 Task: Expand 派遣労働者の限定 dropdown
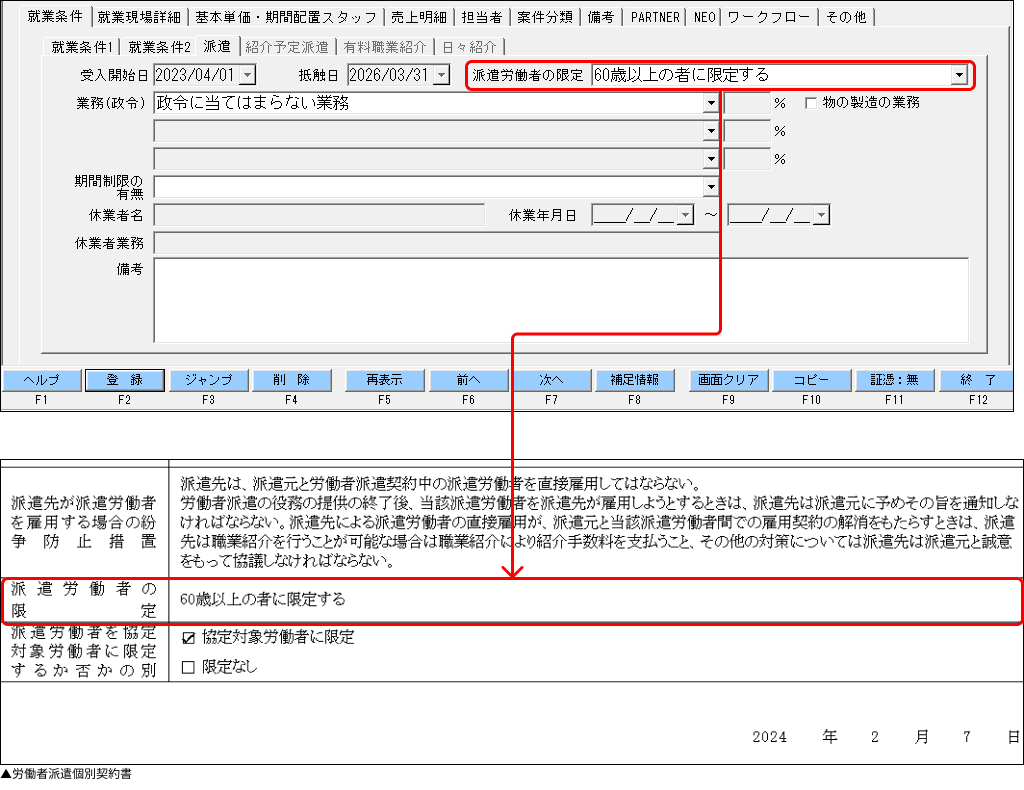point(959,75)
